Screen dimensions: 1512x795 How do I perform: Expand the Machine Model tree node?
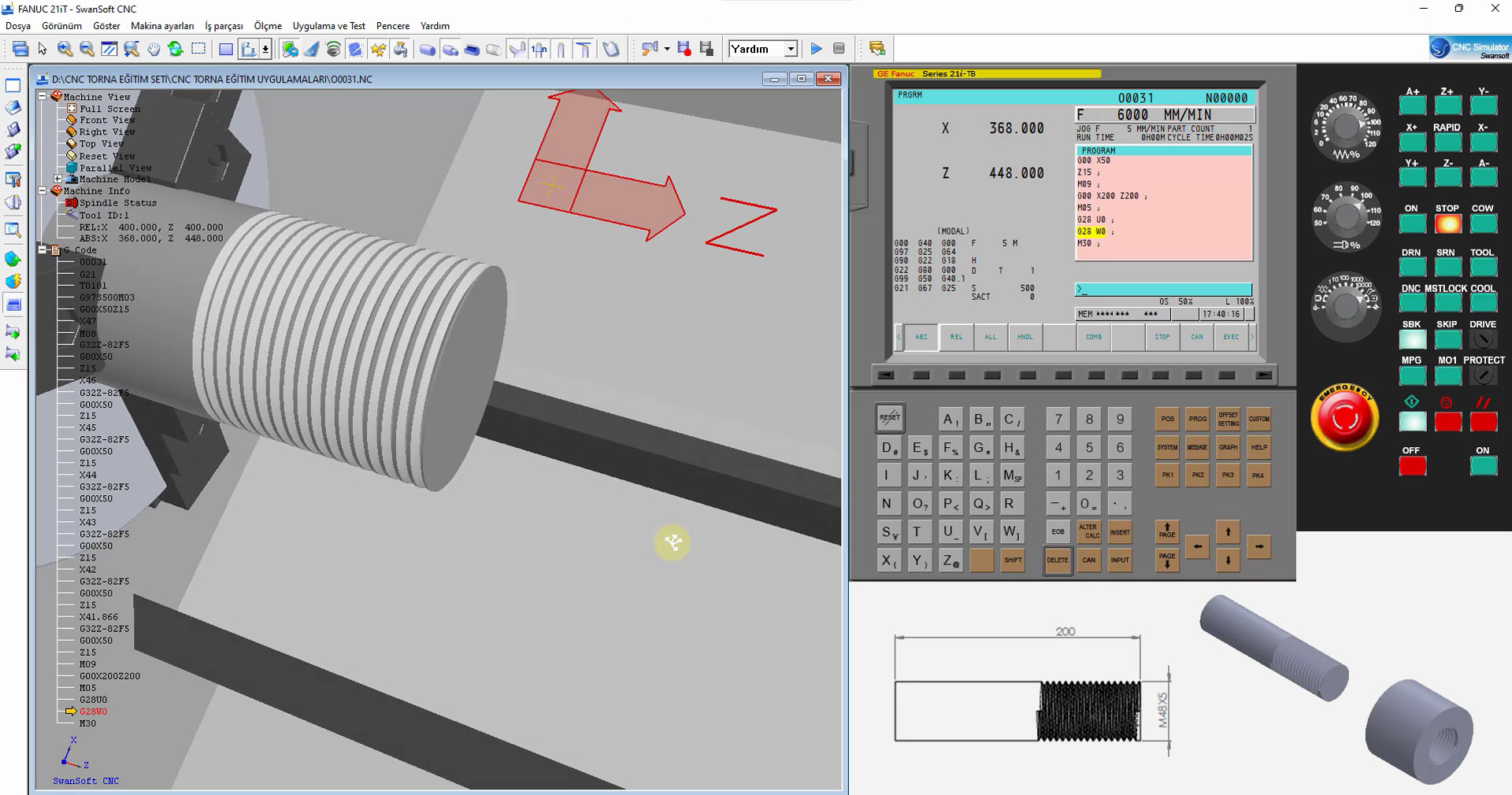[x=58, y=179]
